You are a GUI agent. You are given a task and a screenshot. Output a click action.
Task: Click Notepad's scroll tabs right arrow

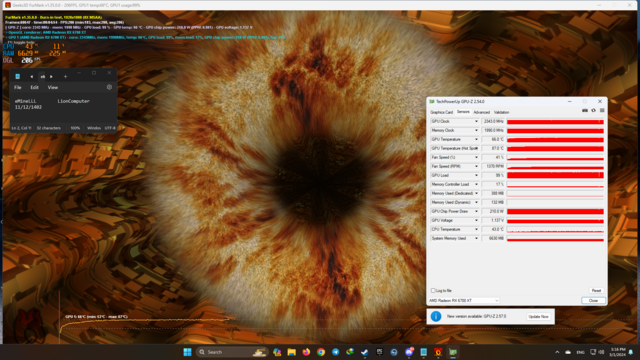pos(51,76)
